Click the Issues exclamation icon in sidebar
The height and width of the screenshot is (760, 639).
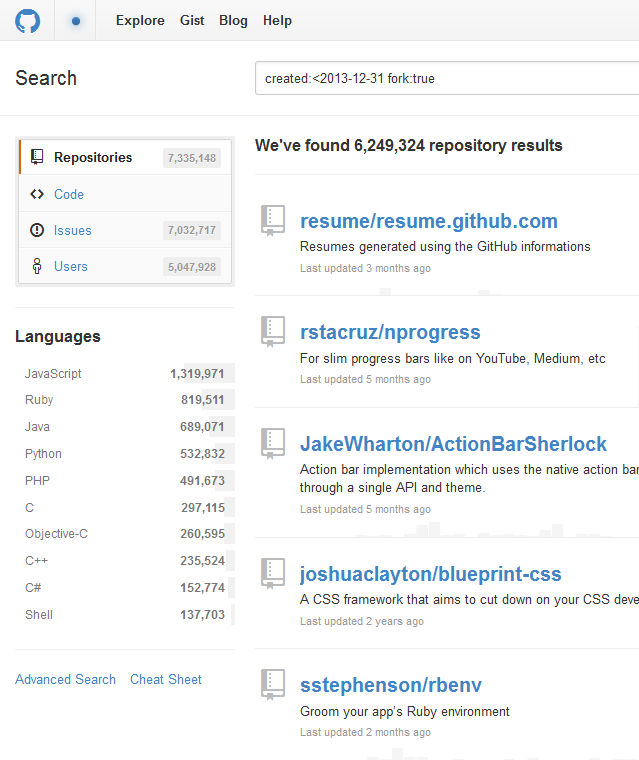(37, 230)
